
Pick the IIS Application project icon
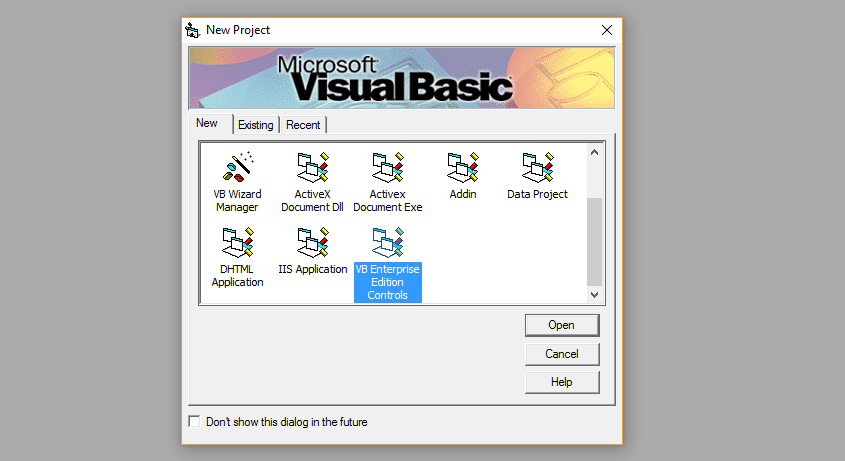point(313,242)
